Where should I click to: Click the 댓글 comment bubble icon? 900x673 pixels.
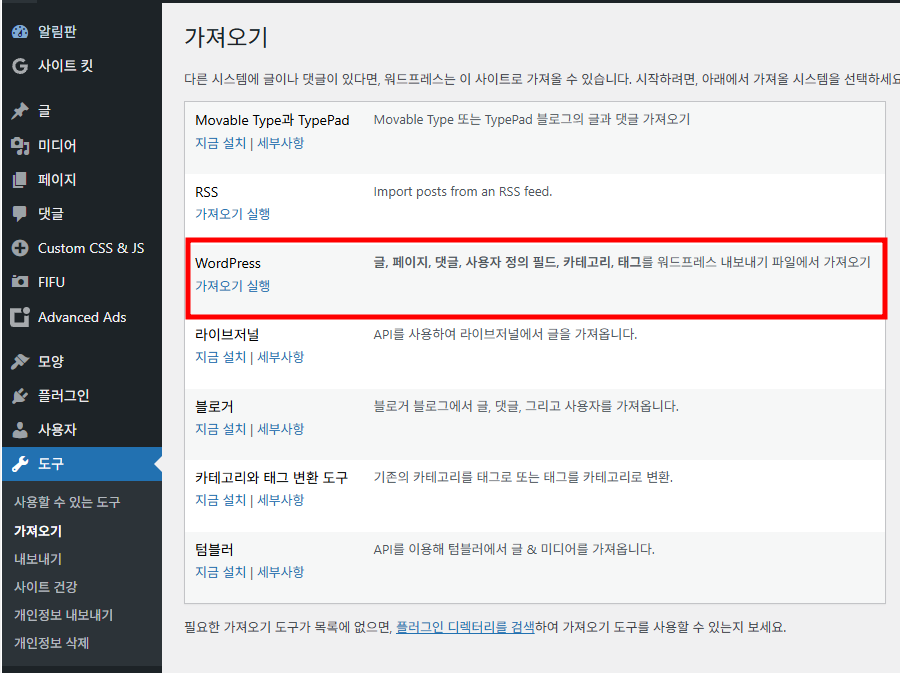(20, 214)
